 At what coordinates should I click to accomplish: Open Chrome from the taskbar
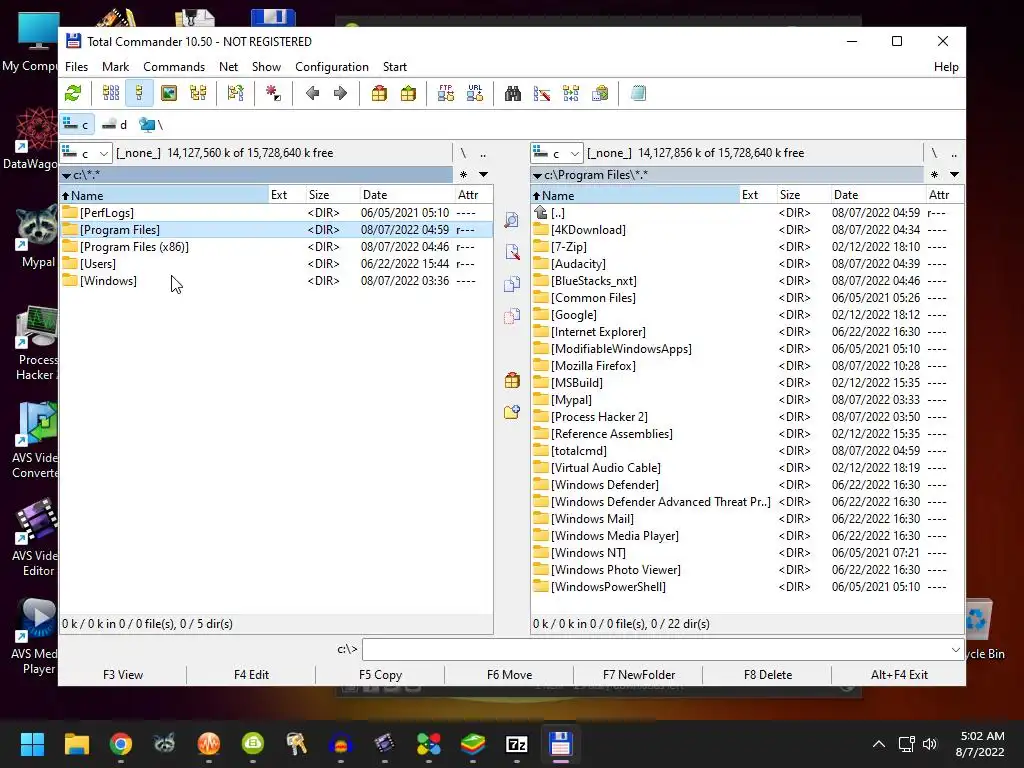pyautogui.click(x=121, y=744)
